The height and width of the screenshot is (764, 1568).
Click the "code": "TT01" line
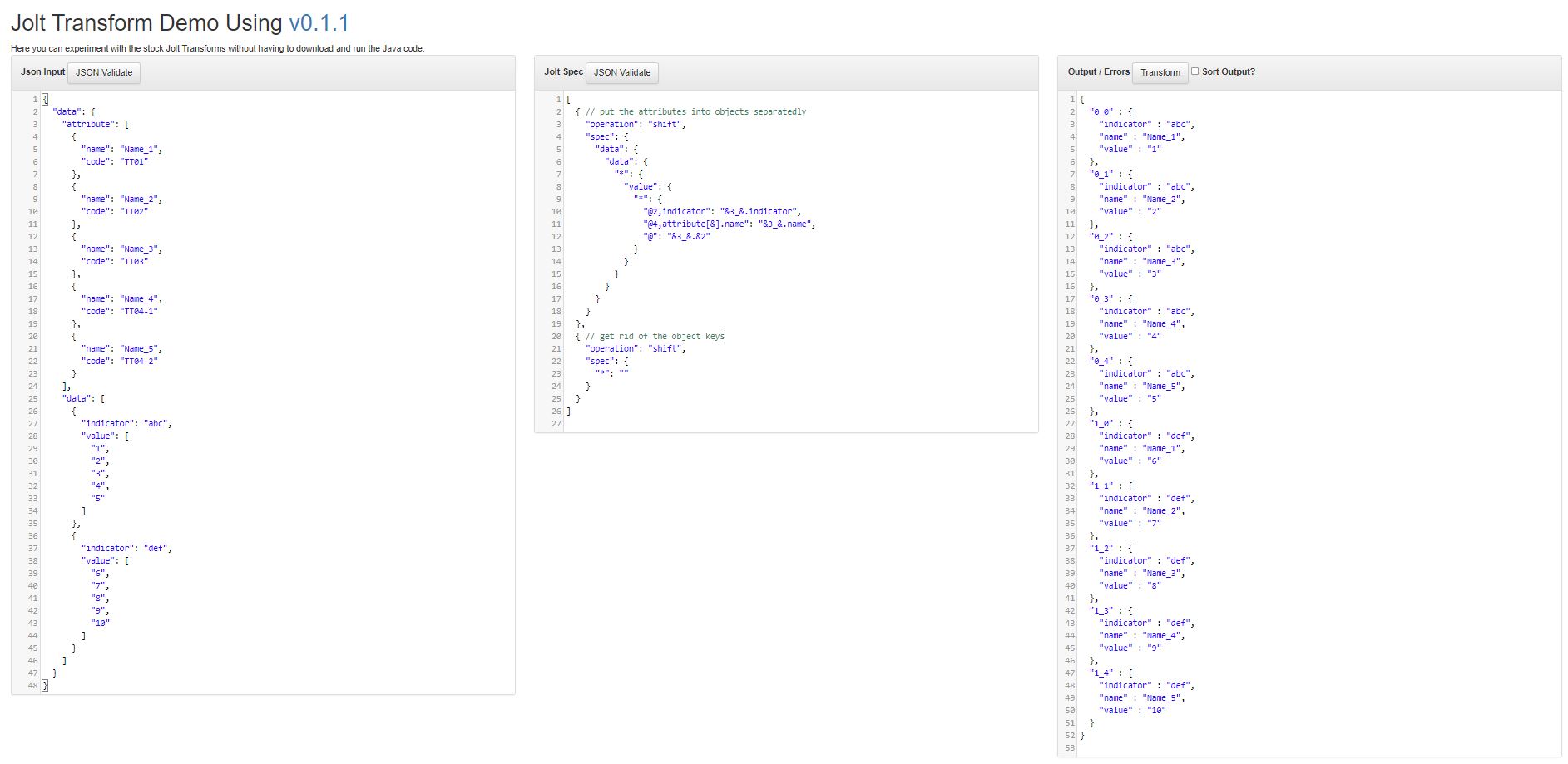[x=115, y=162]
